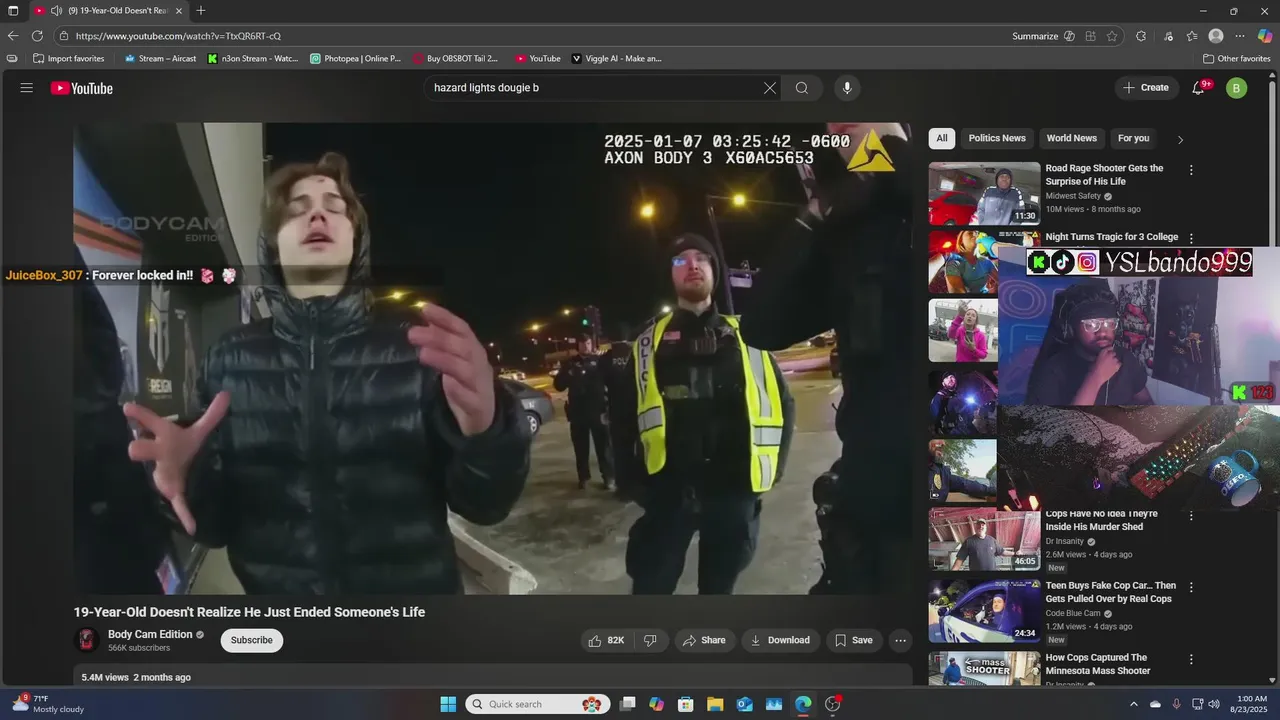Open the Edge Copilot icon
This screenshot has width=1280, height=720.
coord(1265,36)
